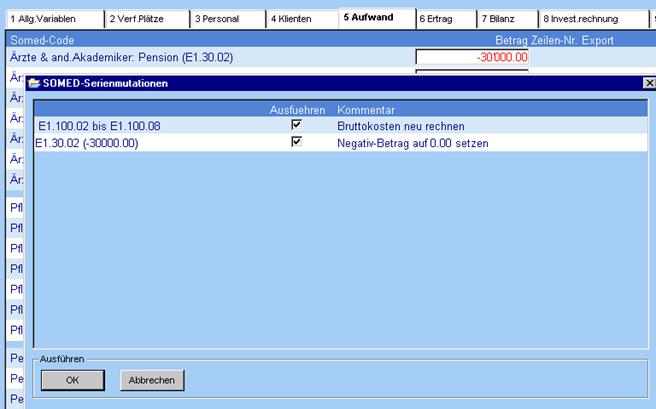
Task: Toggle Ausführen checkbox for E1.30.02 row
Action: pos(296,143)
